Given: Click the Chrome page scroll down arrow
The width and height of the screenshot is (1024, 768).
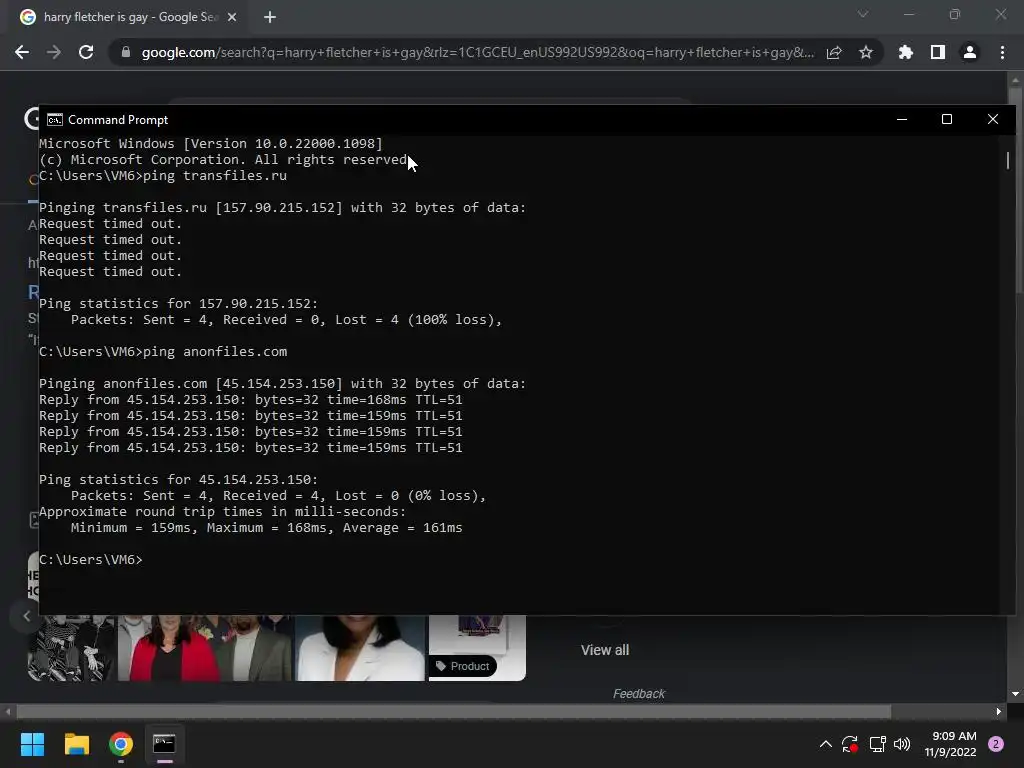Looking at the screenshot, I should click(1015, 694).
